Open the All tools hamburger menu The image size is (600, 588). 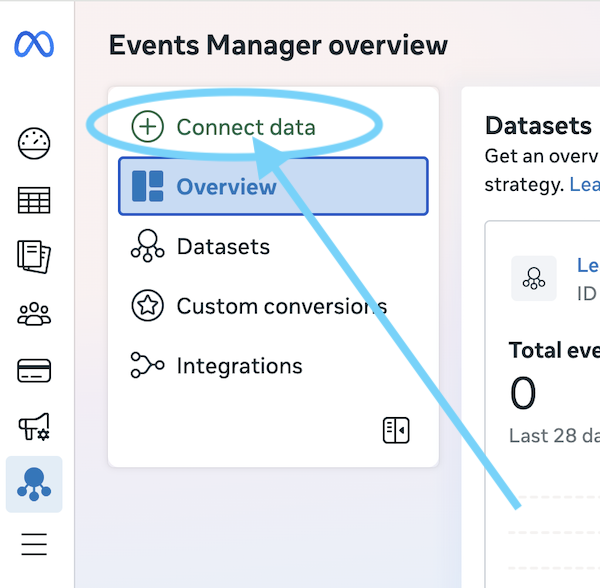[x=34, y=544]
